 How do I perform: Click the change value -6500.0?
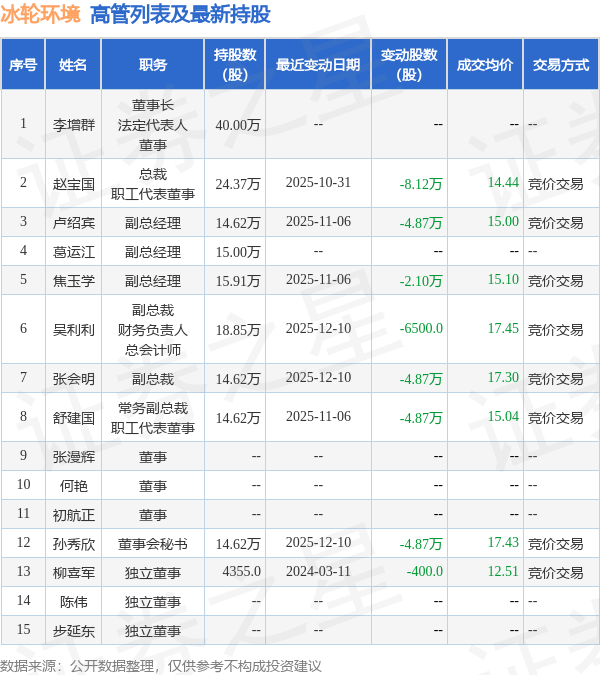tap(421, 328)
